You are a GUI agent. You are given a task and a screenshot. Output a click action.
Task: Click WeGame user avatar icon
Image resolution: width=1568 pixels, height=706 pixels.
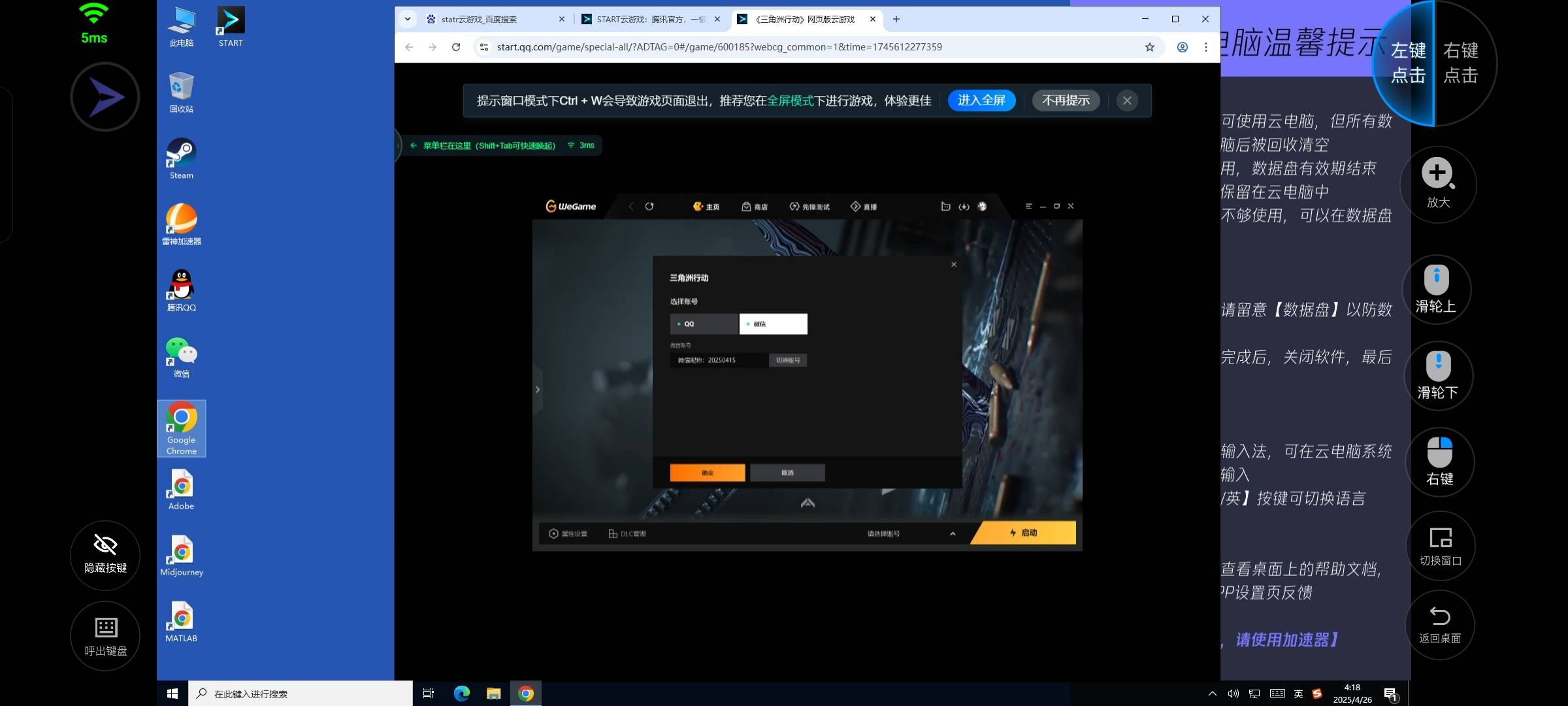982,207
